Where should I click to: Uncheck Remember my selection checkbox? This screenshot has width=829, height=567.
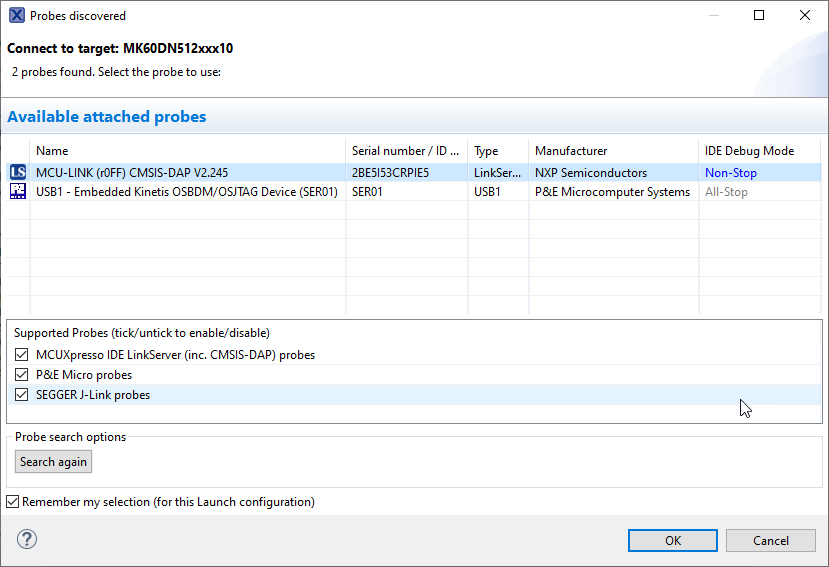(x=13, y=502)
